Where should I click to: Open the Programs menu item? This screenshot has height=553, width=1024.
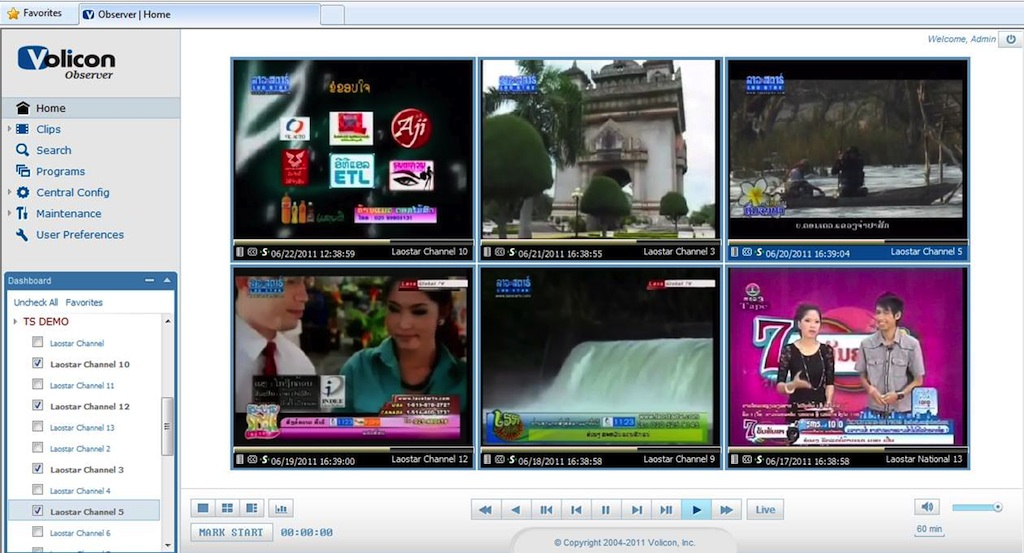[x=60, y=172]
